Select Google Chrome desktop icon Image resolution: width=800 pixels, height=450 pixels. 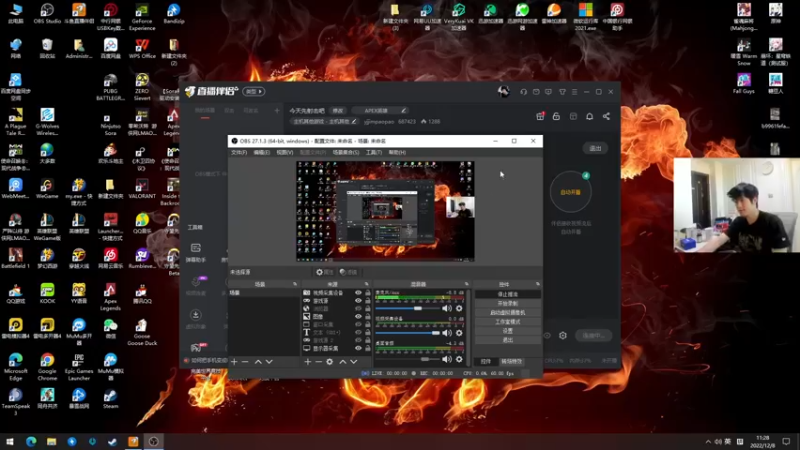(47, 367)
